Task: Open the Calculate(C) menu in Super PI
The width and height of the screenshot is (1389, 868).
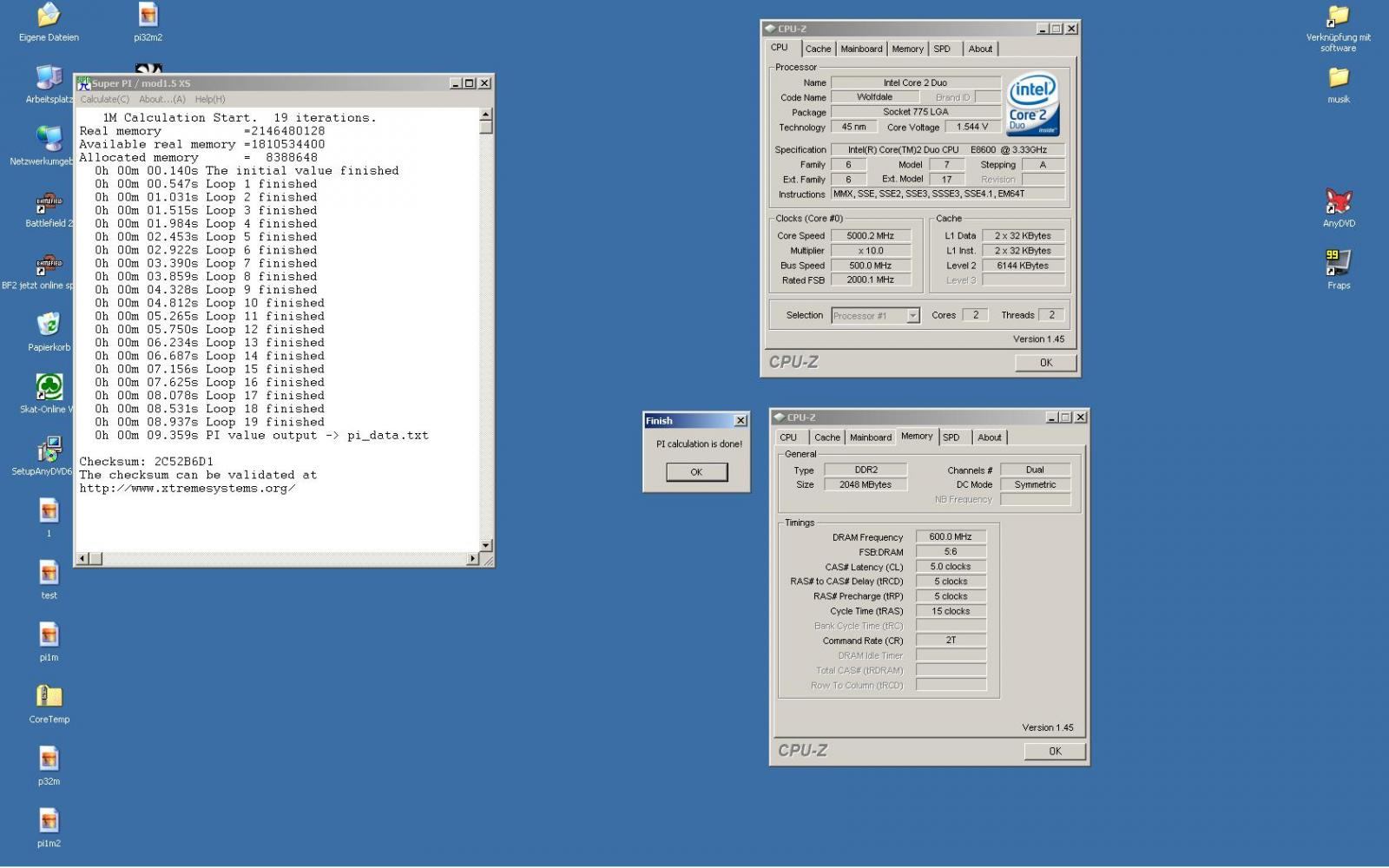Action: (x=104, y=99)
